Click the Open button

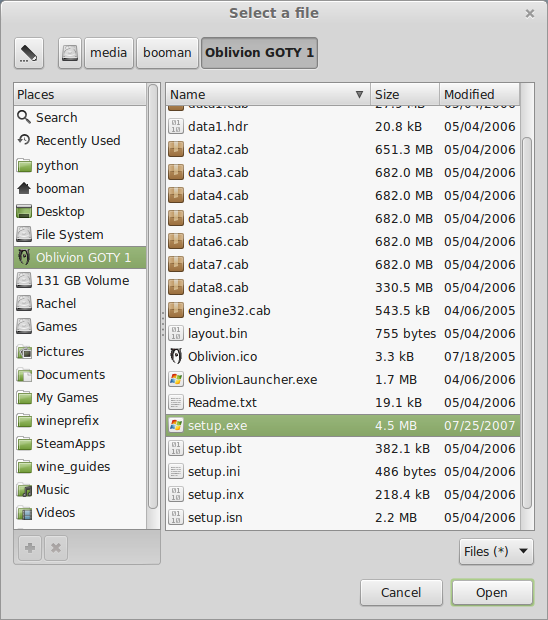[x=492, y=592]
